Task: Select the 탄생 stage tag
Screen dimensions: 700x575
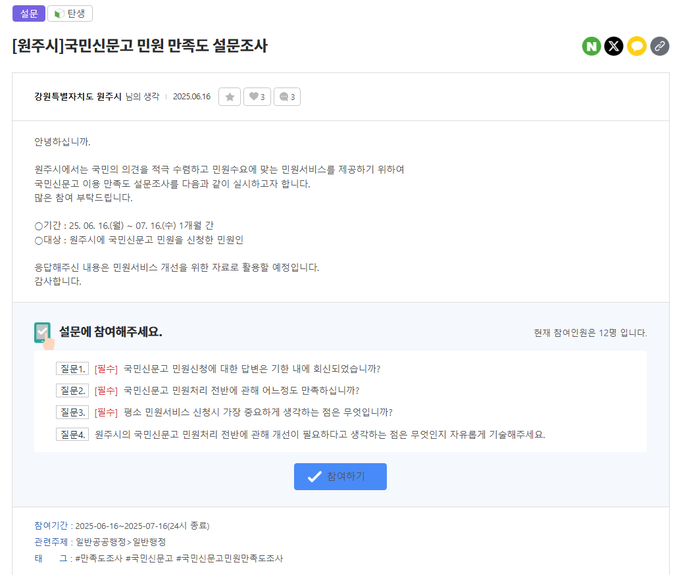Action: coord(70,14)
